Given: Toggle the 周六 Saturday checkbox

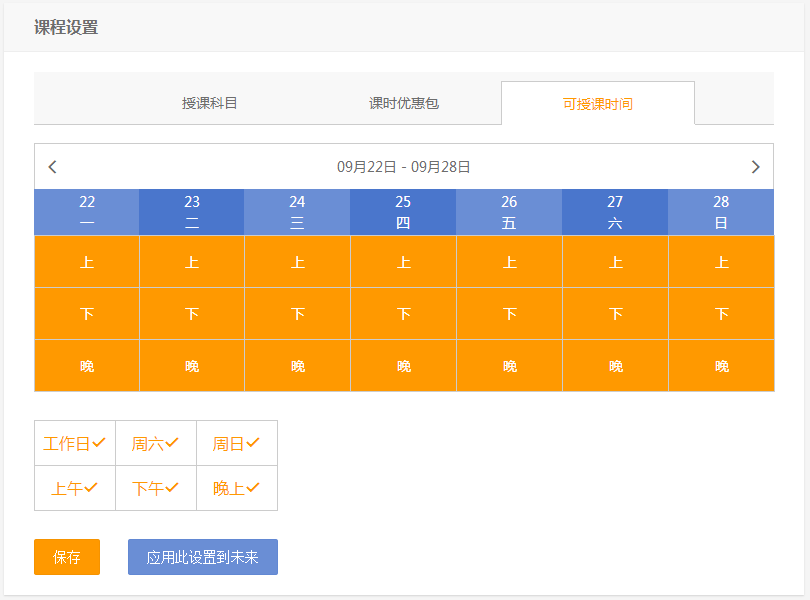Looking at the screenshot, I should click(x=156, y=443).
